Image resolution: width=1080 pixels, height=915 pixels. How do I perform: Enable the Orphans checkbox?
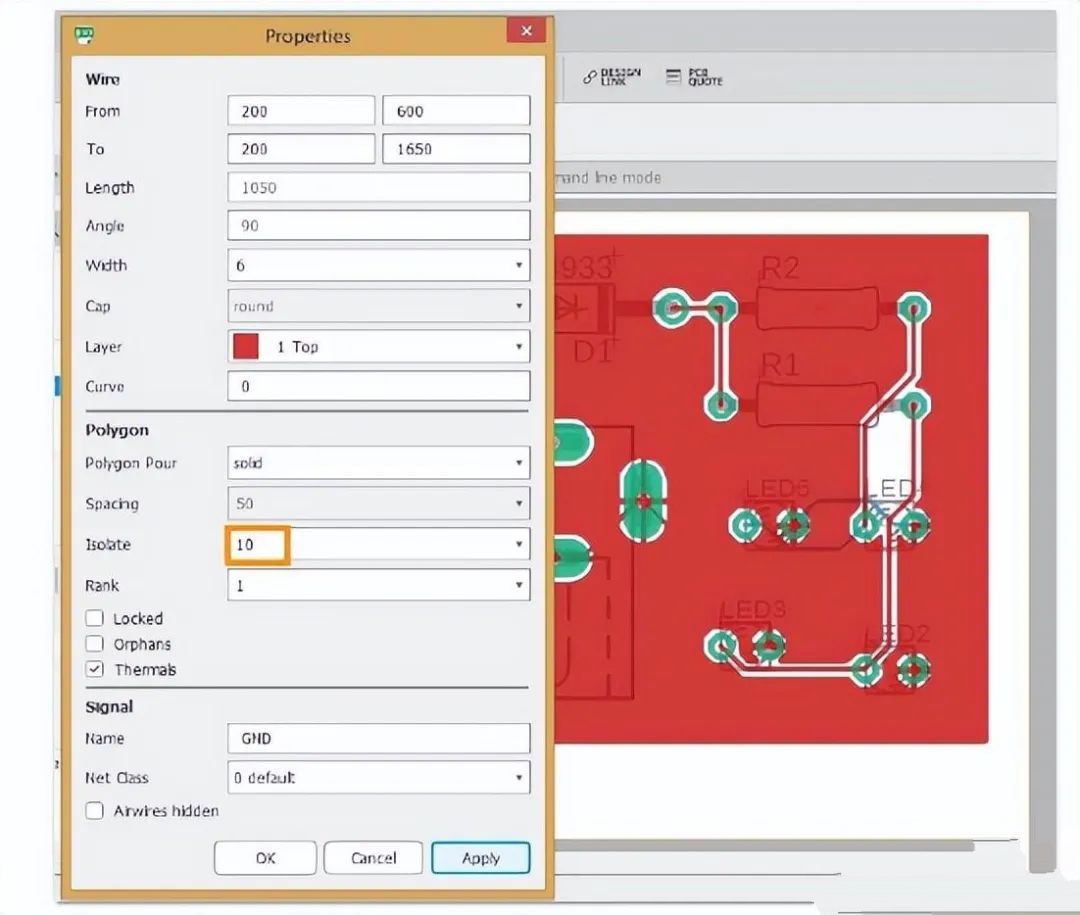pyautogui.click(x=95, y=644)
